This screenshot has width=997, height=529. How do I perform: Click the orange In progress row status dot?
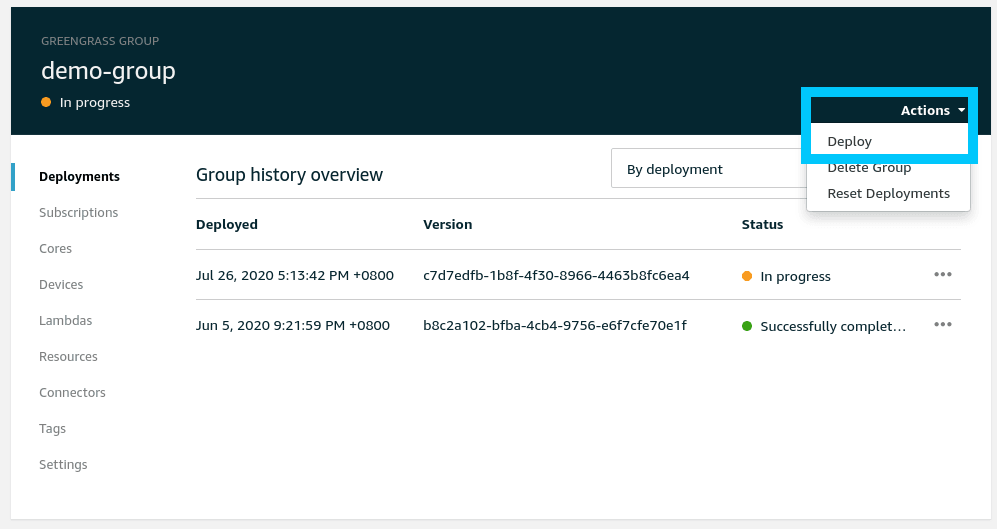tap(747, 276)
